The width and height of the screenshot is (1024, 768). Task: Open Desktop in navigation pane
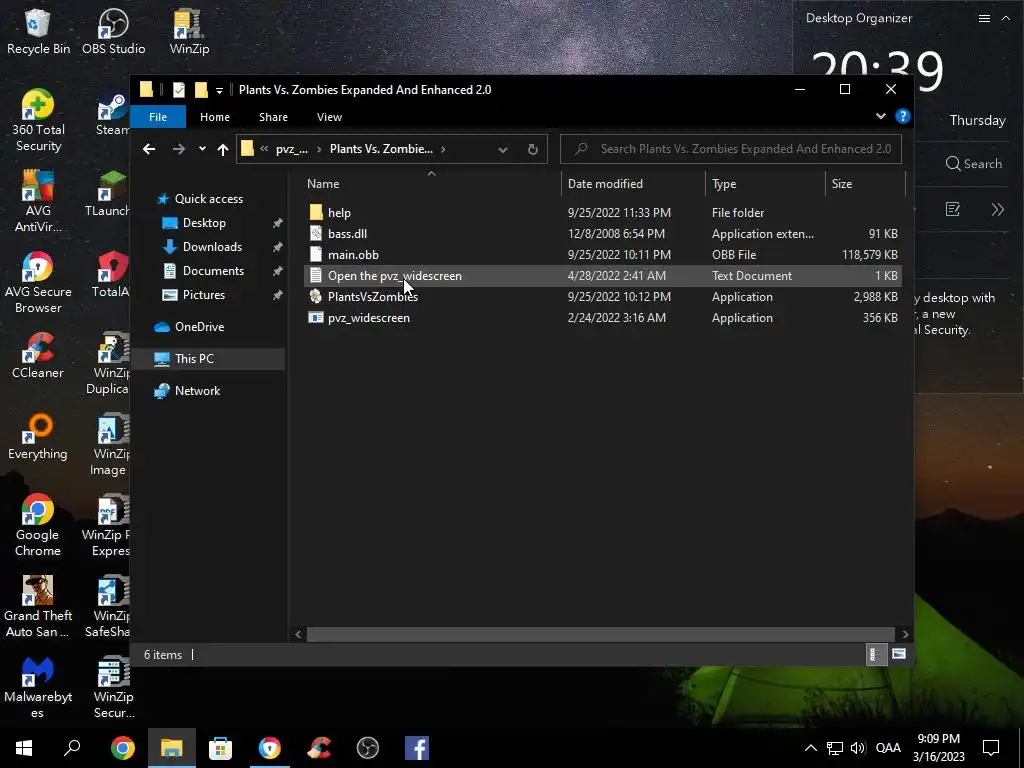click(204, 223)
